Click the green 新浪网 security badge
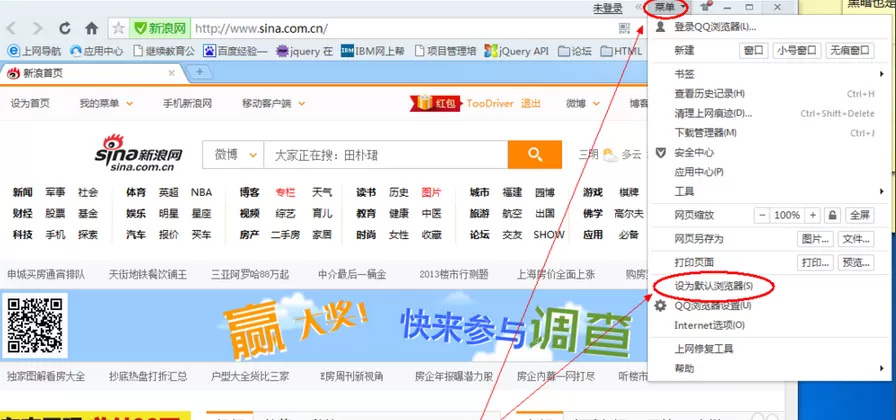This screenshot has width=896, height=420. point(160,28)
